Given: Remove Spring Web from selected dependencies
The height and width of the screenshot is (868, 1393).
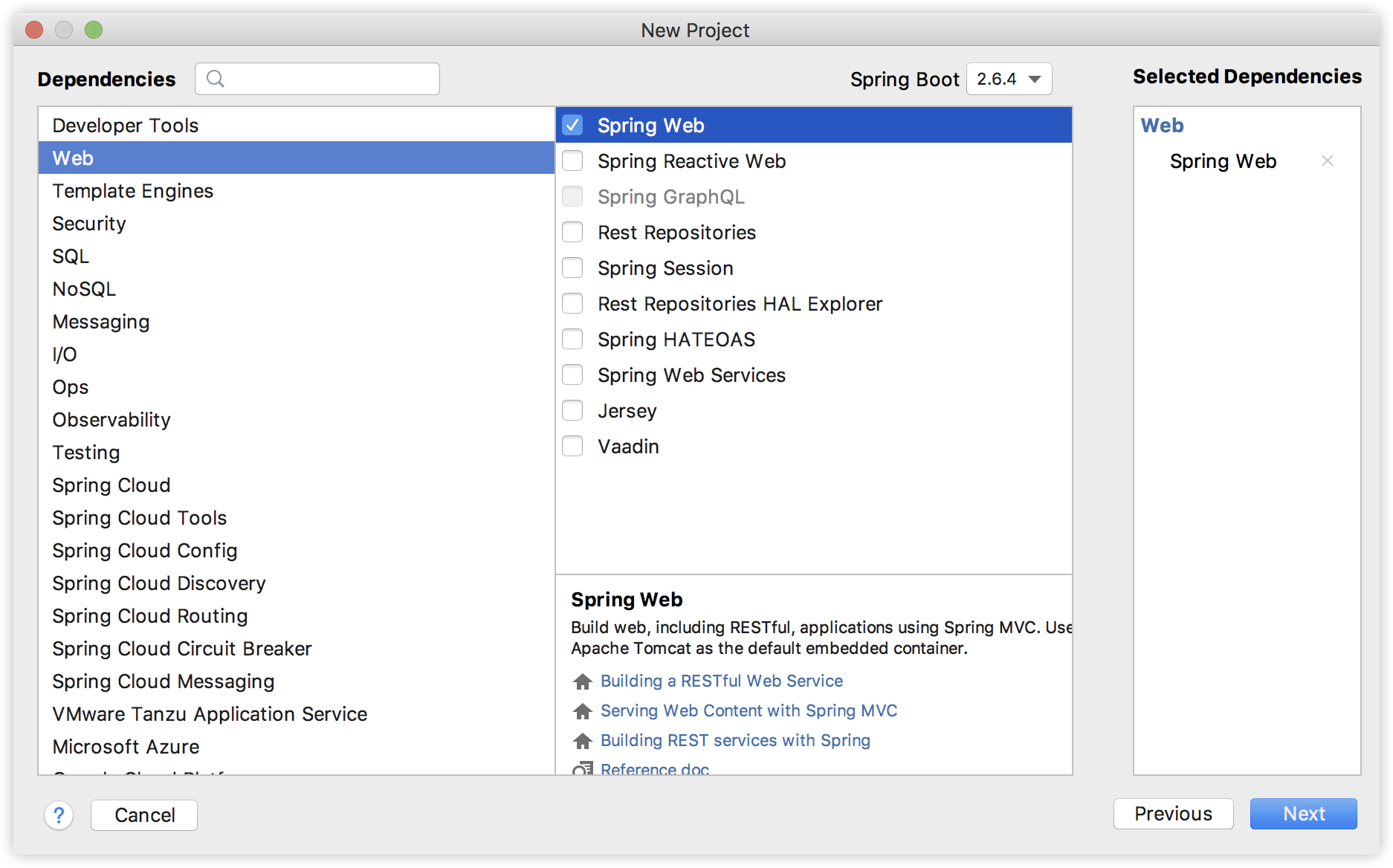Looking at the screenshot, I should [x=1327, y=161].
